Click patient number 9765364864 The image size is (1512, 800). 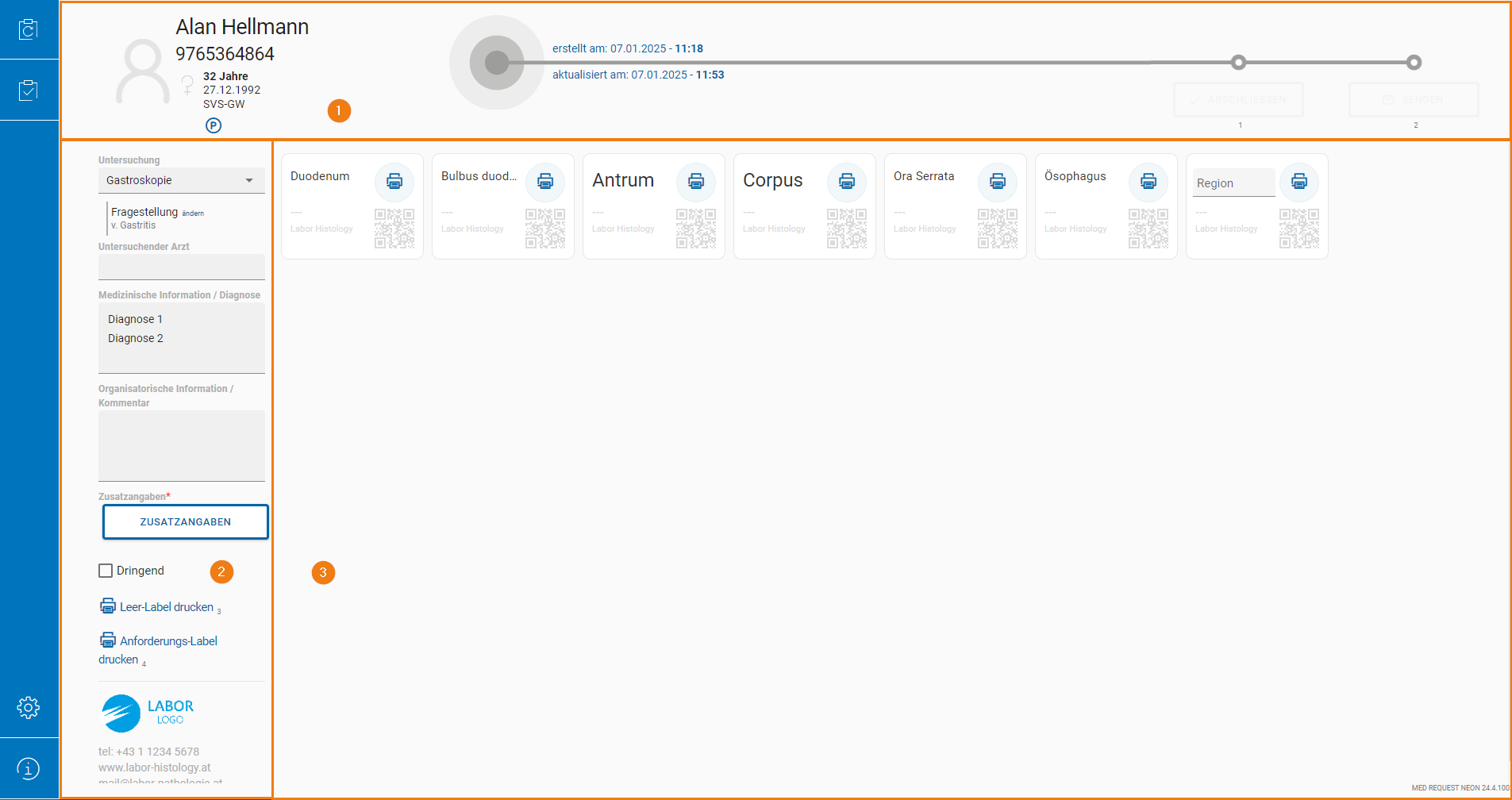click(x=225, y=54)
